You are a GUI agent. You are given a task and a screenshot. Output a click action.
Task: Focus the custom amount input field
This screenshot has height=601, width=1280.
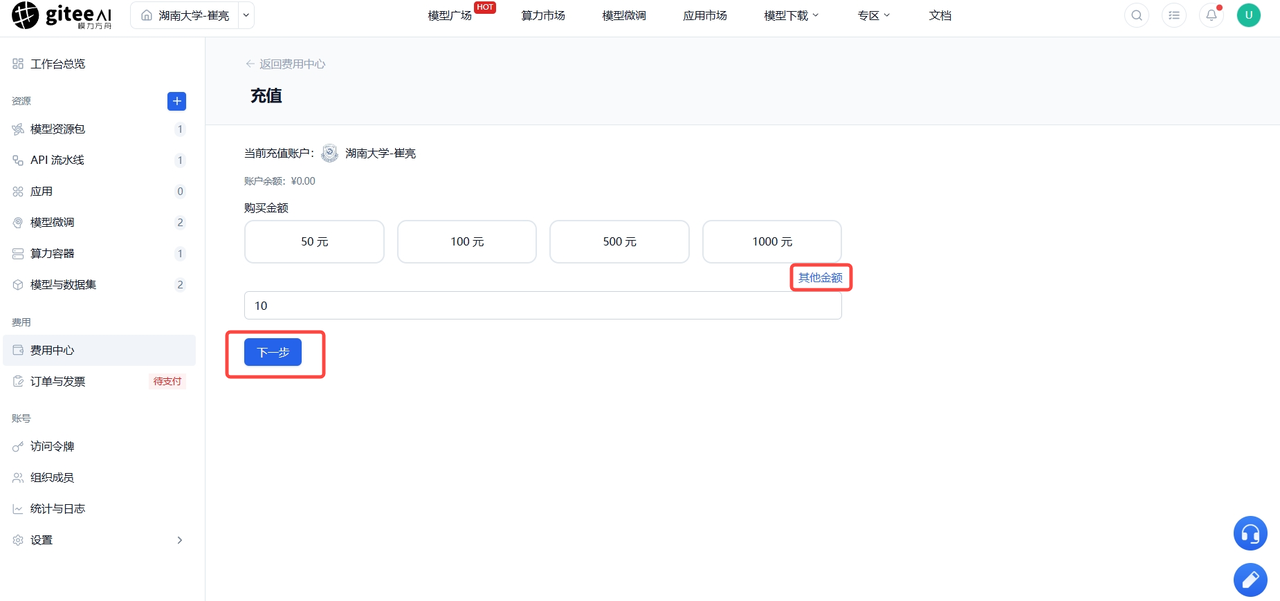[543, 306]
